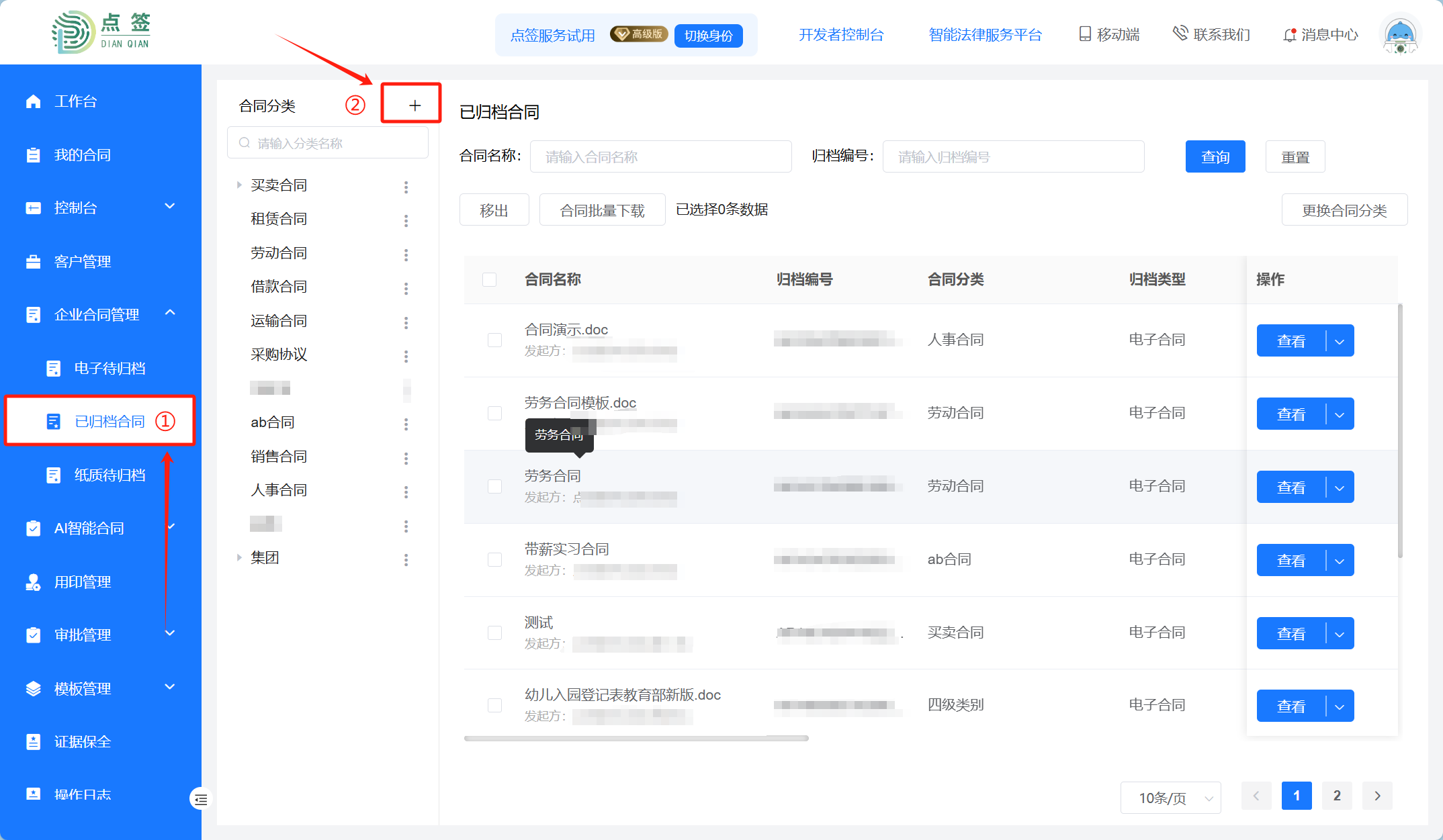The height and width of the screenshot is (840, 1443).
Task: Open more options for 借款合同 category
Action: click(x=406, y=289)
